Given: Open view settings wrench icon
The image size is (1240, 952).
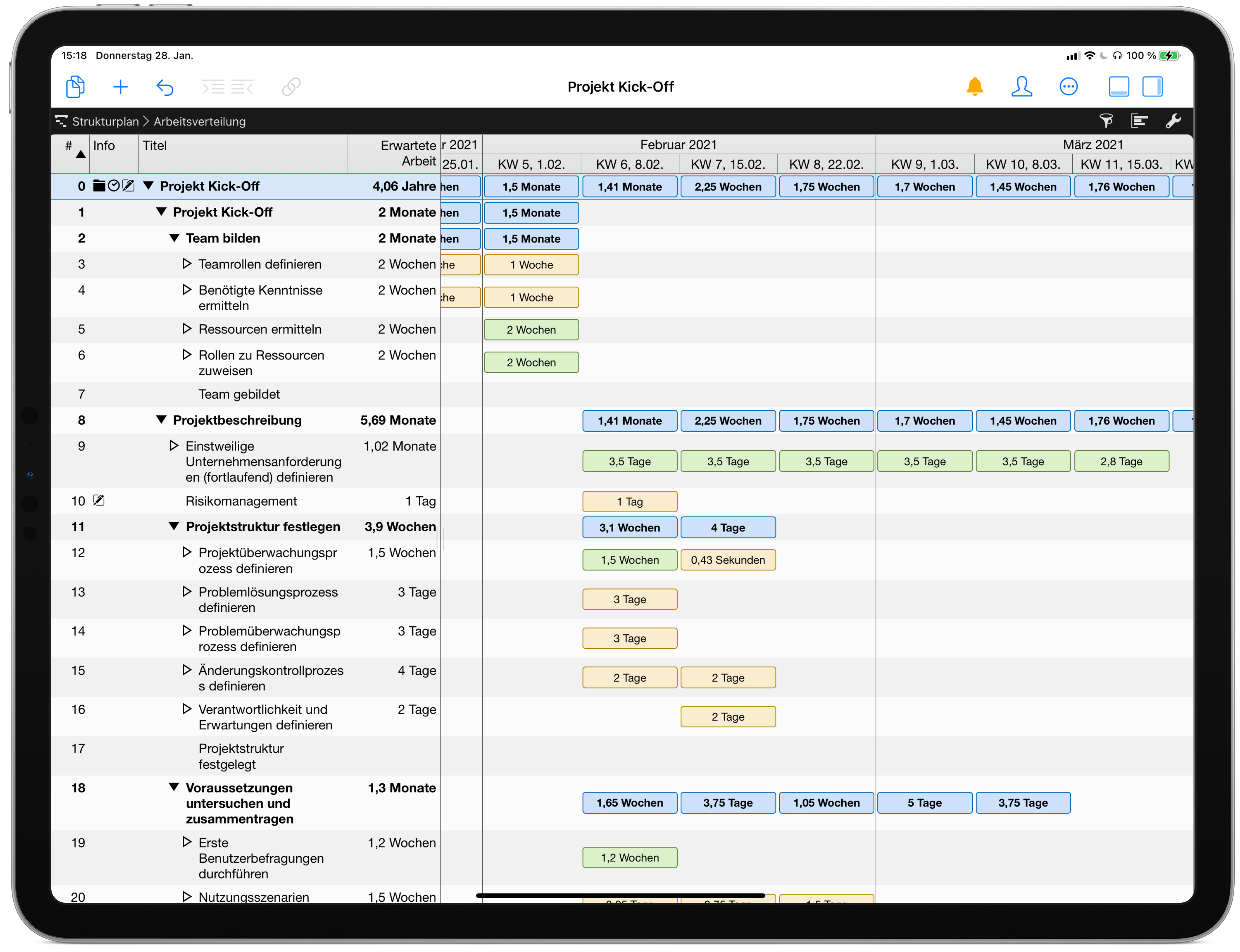Looking at the screenshot, I should [1173, 121].
